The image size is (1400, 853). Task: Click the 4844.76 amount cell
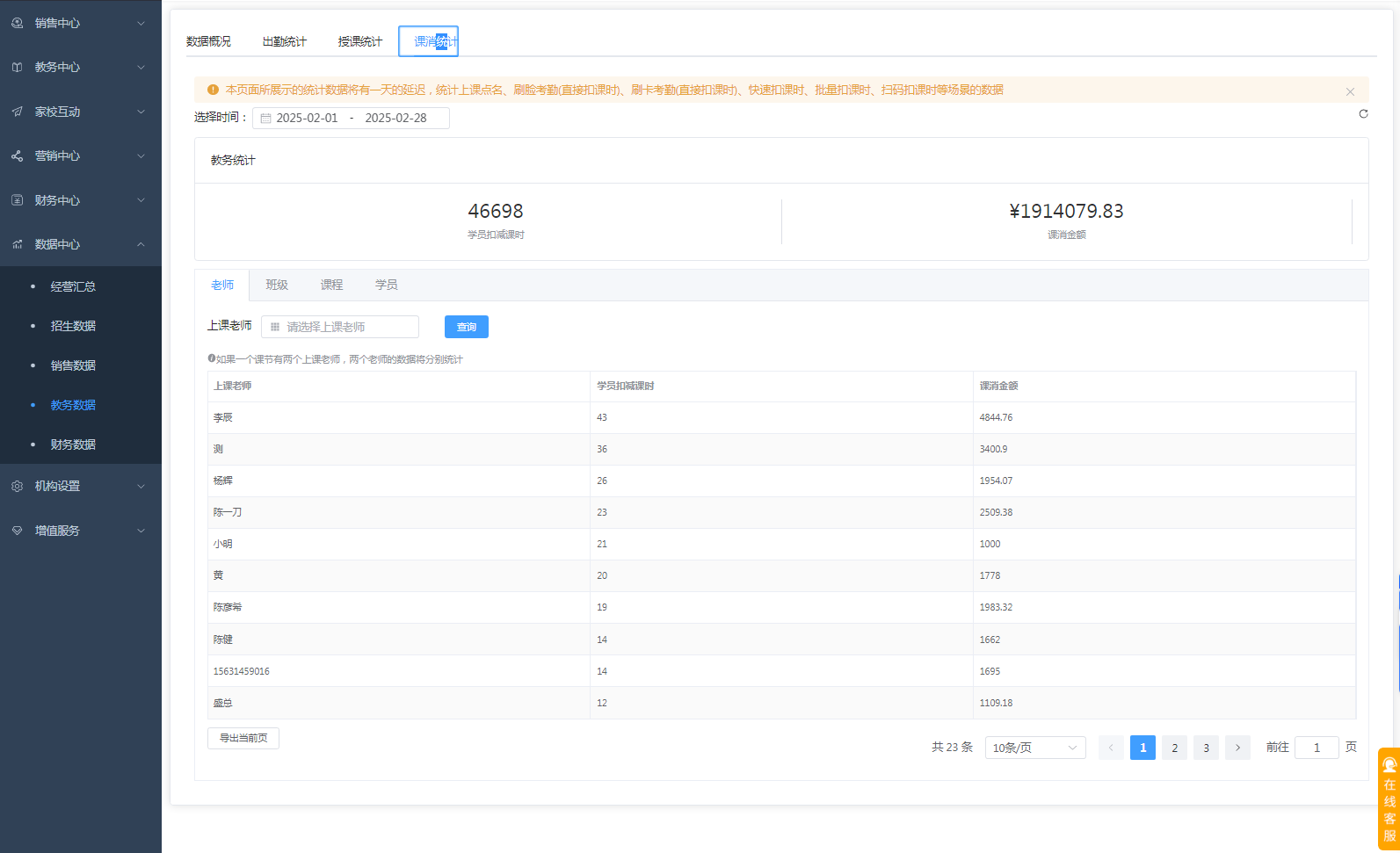[996, 417]
